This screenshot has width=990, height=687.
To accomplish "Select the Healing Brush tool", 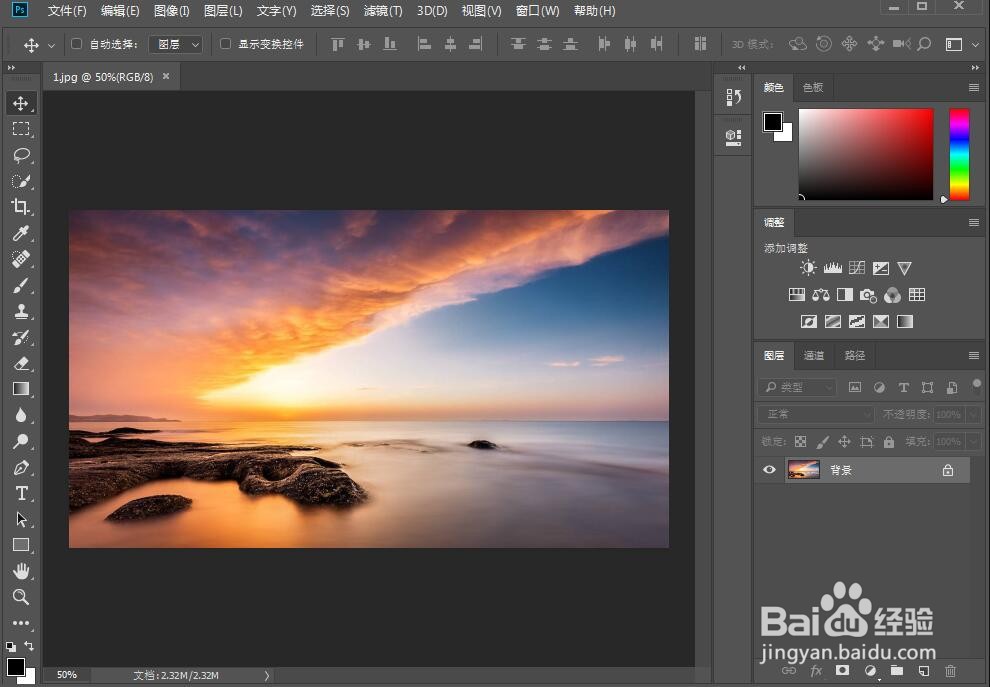I will 21,259.
